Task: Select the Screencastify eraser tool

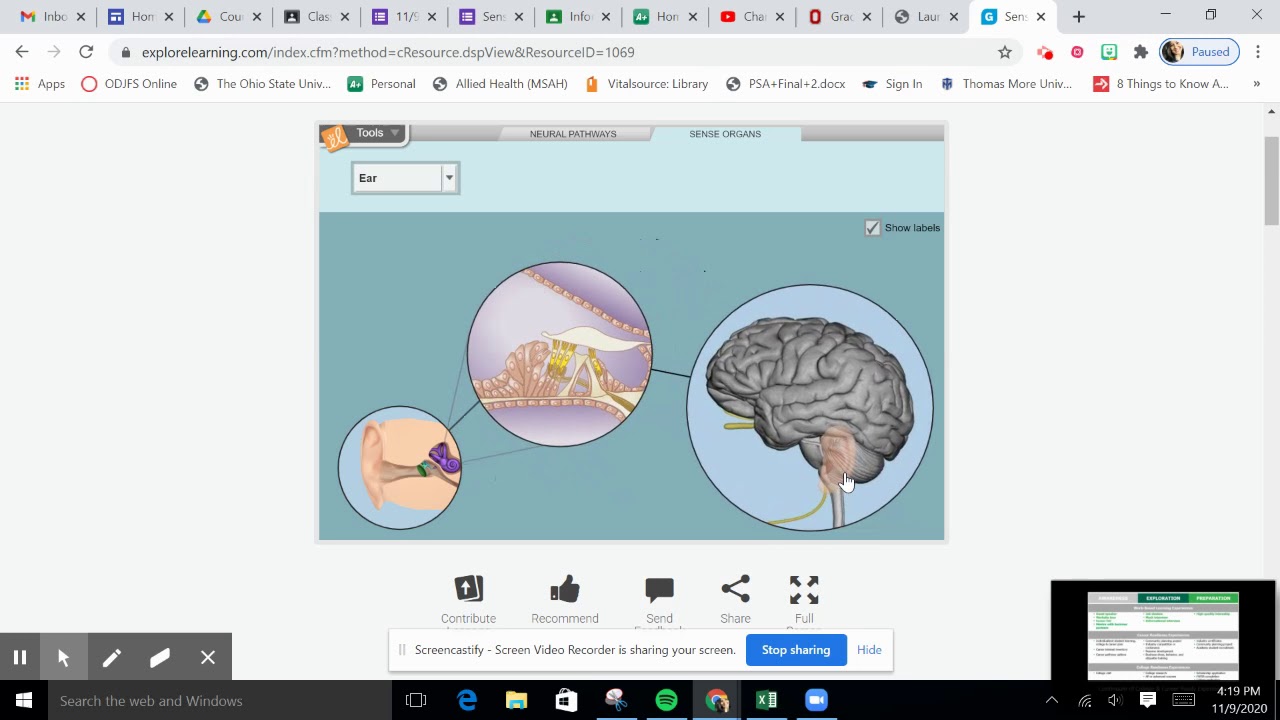Action: coord(160,657)
